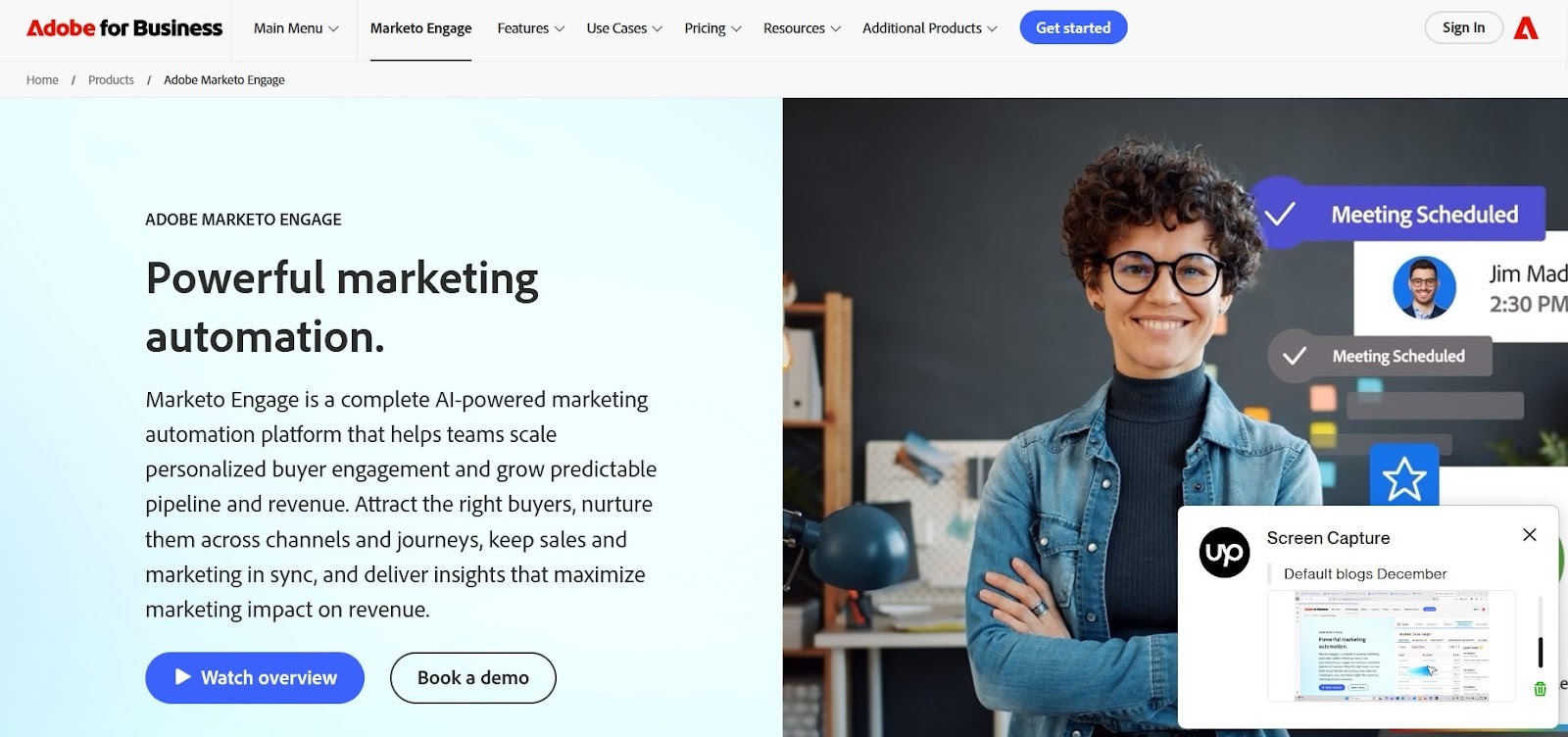Click the Adobe for Business logo

(x=124, y=28)
